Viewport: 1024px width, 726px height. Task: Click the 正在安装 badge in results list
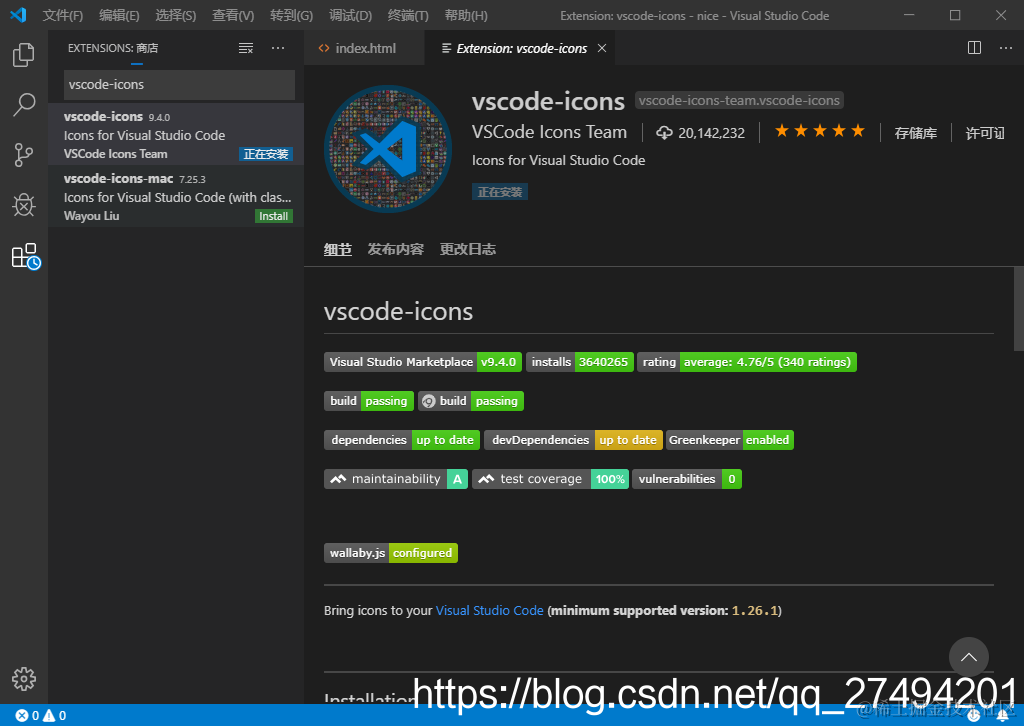tap(266, 154)
